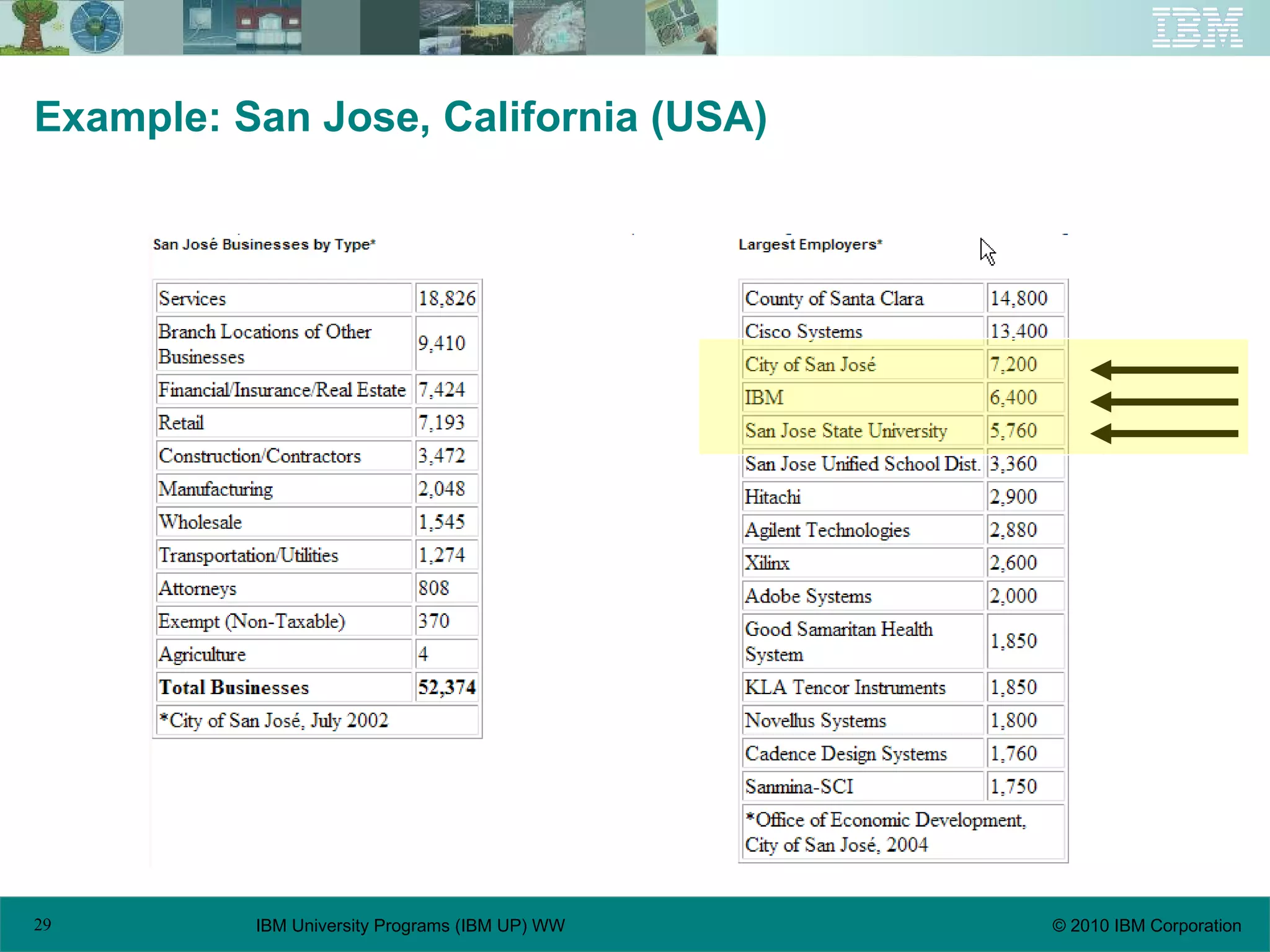1270x952 pixels.
Task: Click the 'Largest Employers*' heading
Action: pyautogui.click(x=810, y=244)
